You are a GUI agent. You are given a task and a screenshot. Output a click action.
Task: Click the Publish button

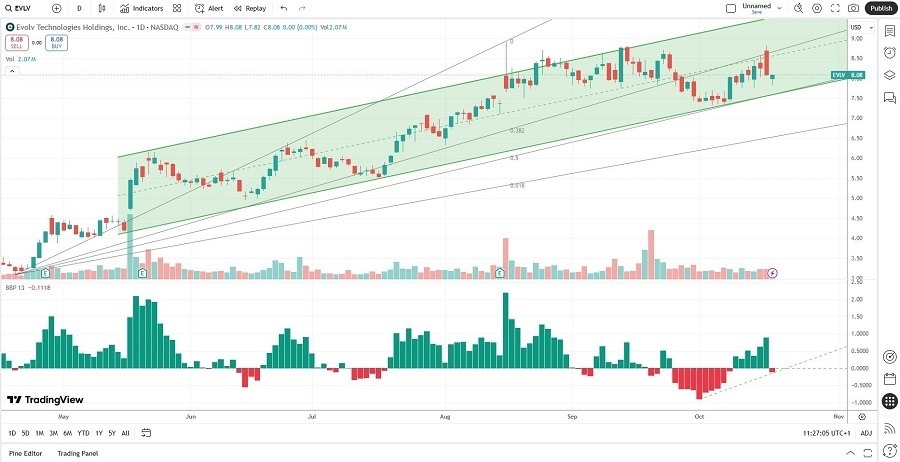881,8
